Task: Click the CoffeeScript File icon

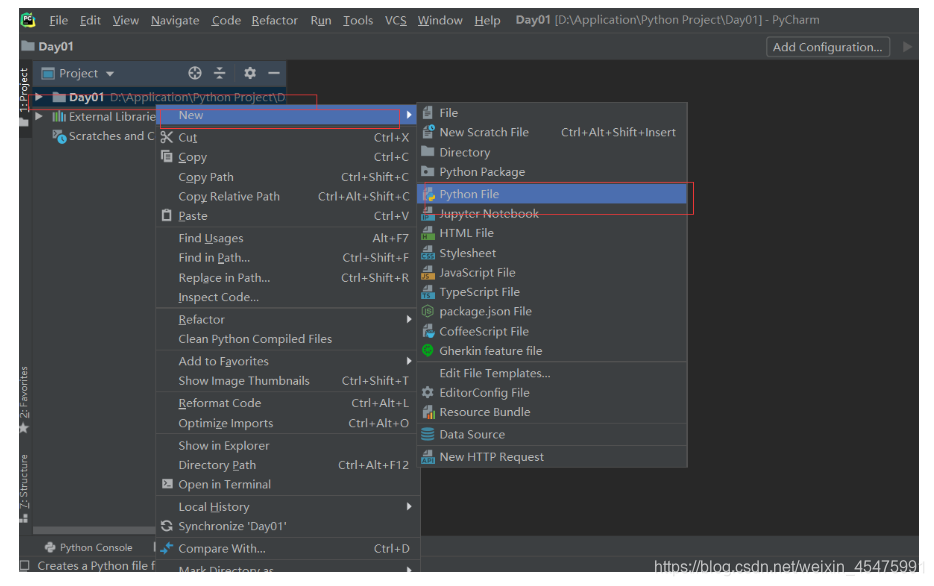Action: click(428, 331)
